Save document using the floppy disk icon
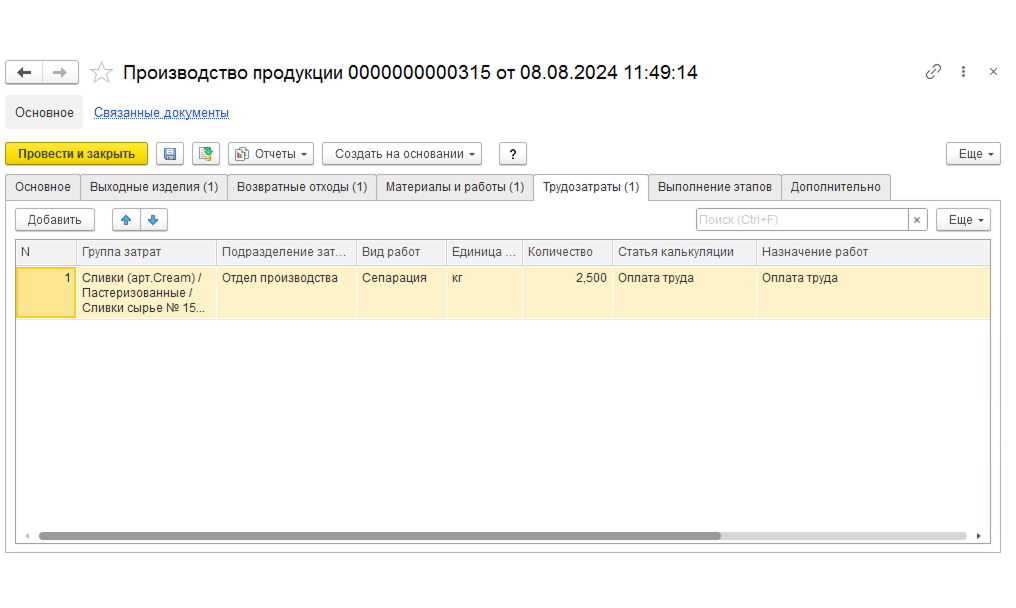Screen dimensions: 1016x608 click(170, 154)
